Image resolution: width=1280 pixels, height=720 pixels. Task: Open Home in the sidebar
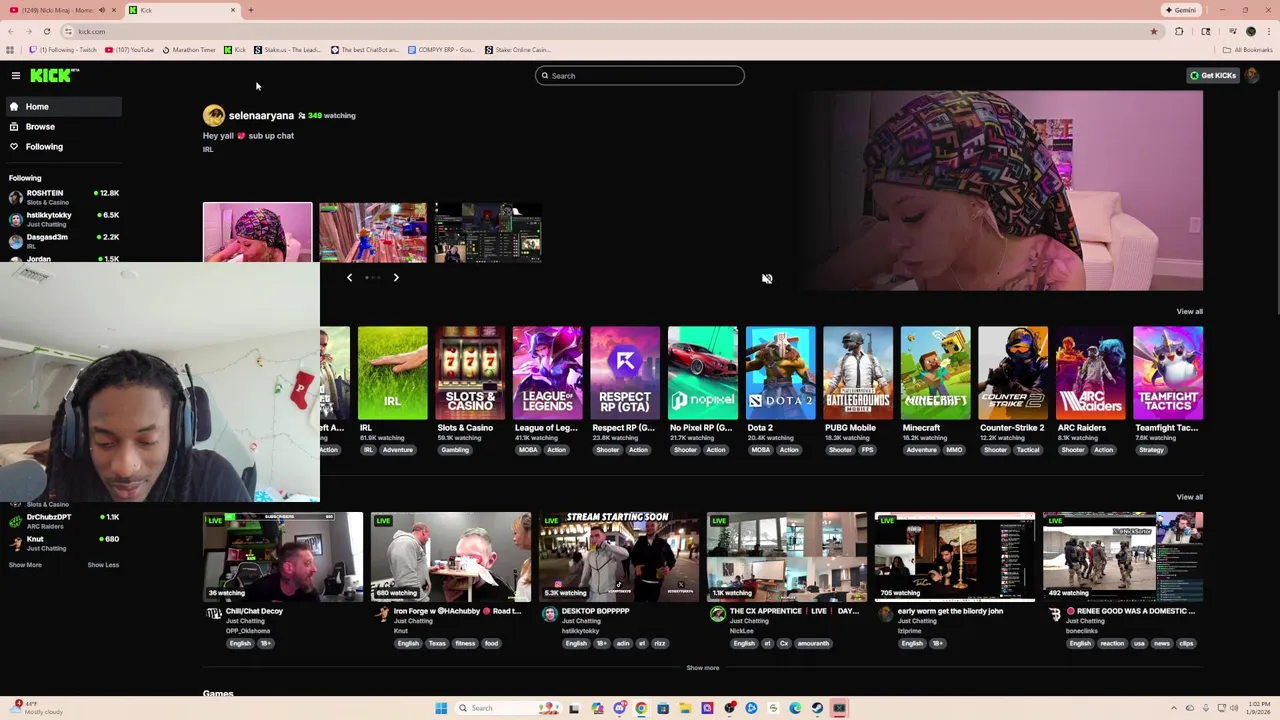[62, 106]
